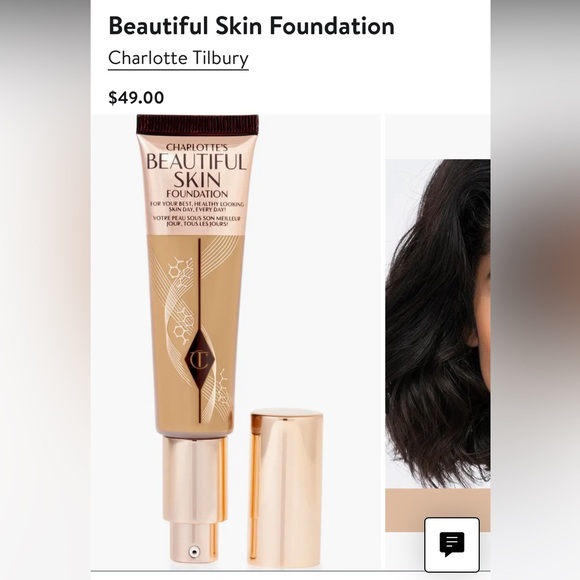Follow the Charlotte Tilbury brand link
Viewport: 580px width, 580px height.
pyautogui.click(x=178, y=58)
